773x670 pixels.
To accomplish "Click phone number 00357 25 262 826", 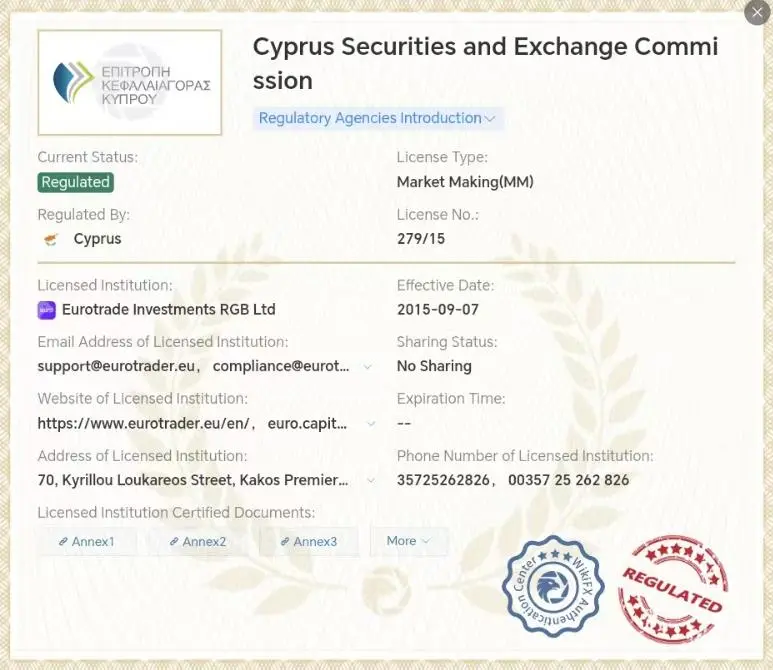I will tap(568, 480).
